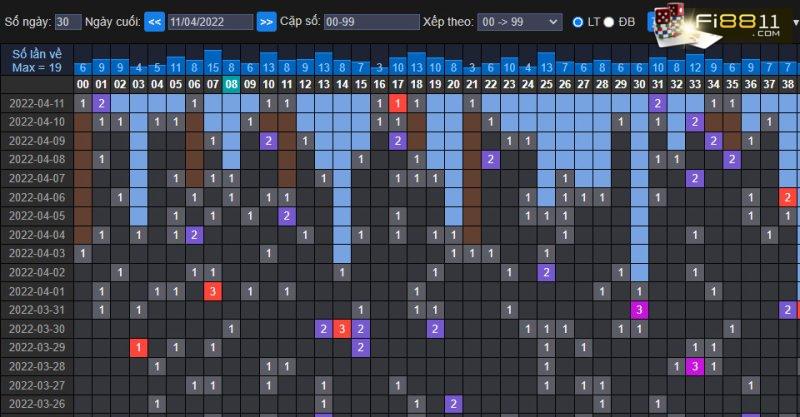Click purple 2 in 2022-04-11 column 31
Image resolution: width=800 pixels, height=417 pixels.
pos(658,103)
